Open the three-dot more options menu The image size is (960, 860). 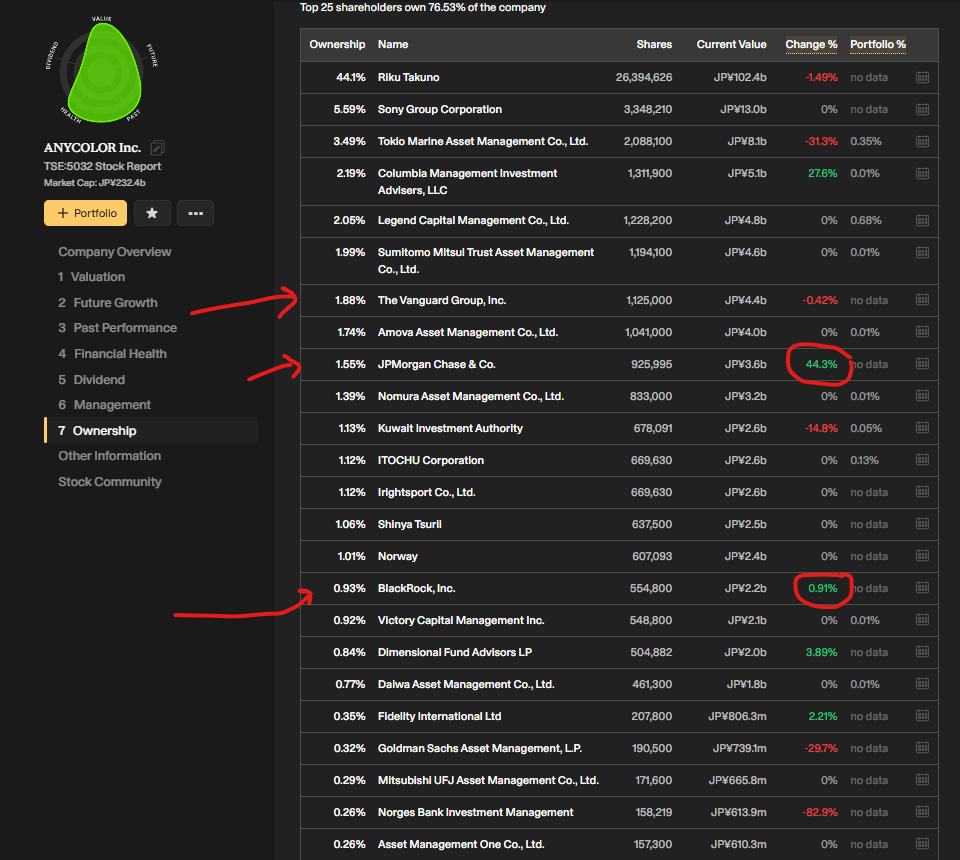click(195, 213)
